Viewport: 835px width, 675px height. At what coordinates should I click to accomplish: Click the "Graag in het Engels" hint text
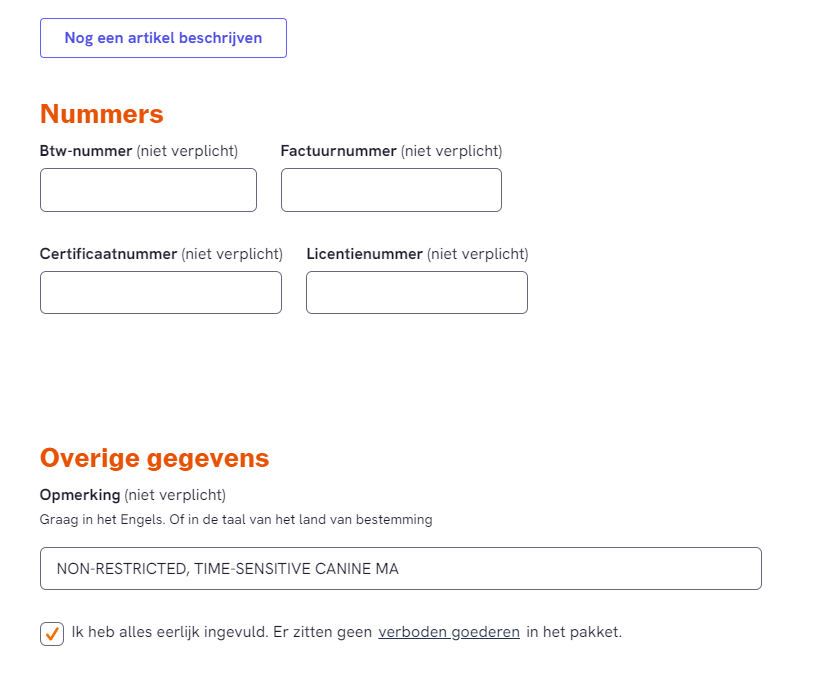pyautogui.click(x=236, y=520)
